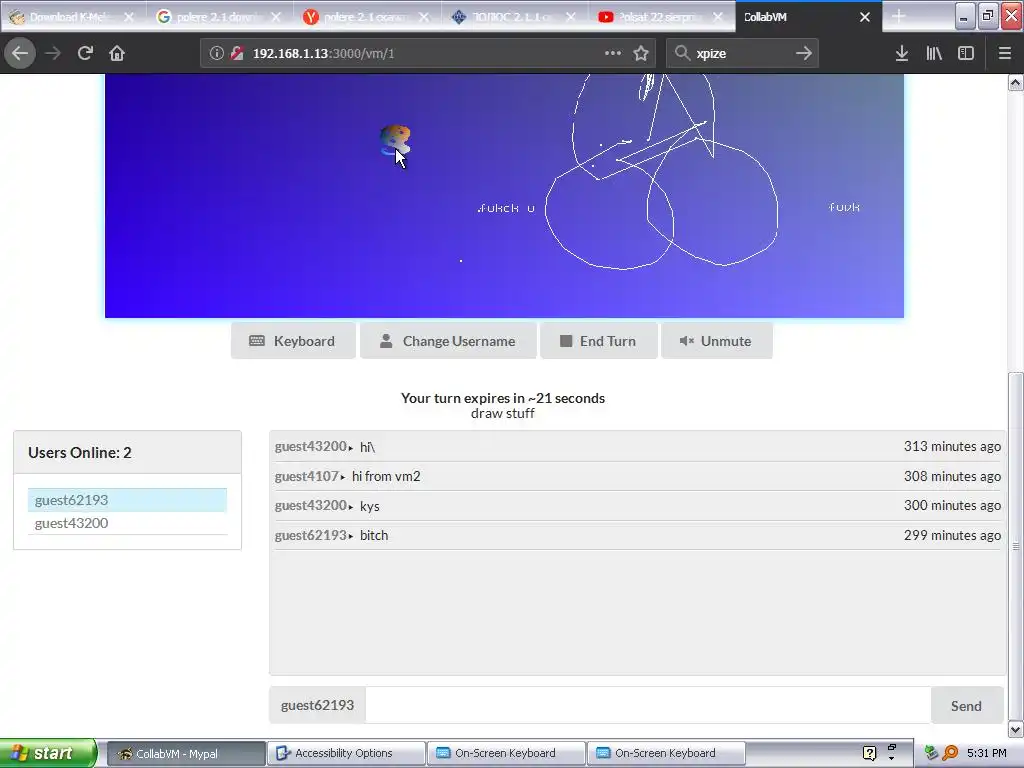Open the Library icon in toolbar
This screenshot has width=1024, height=768.
pos(934,53)
